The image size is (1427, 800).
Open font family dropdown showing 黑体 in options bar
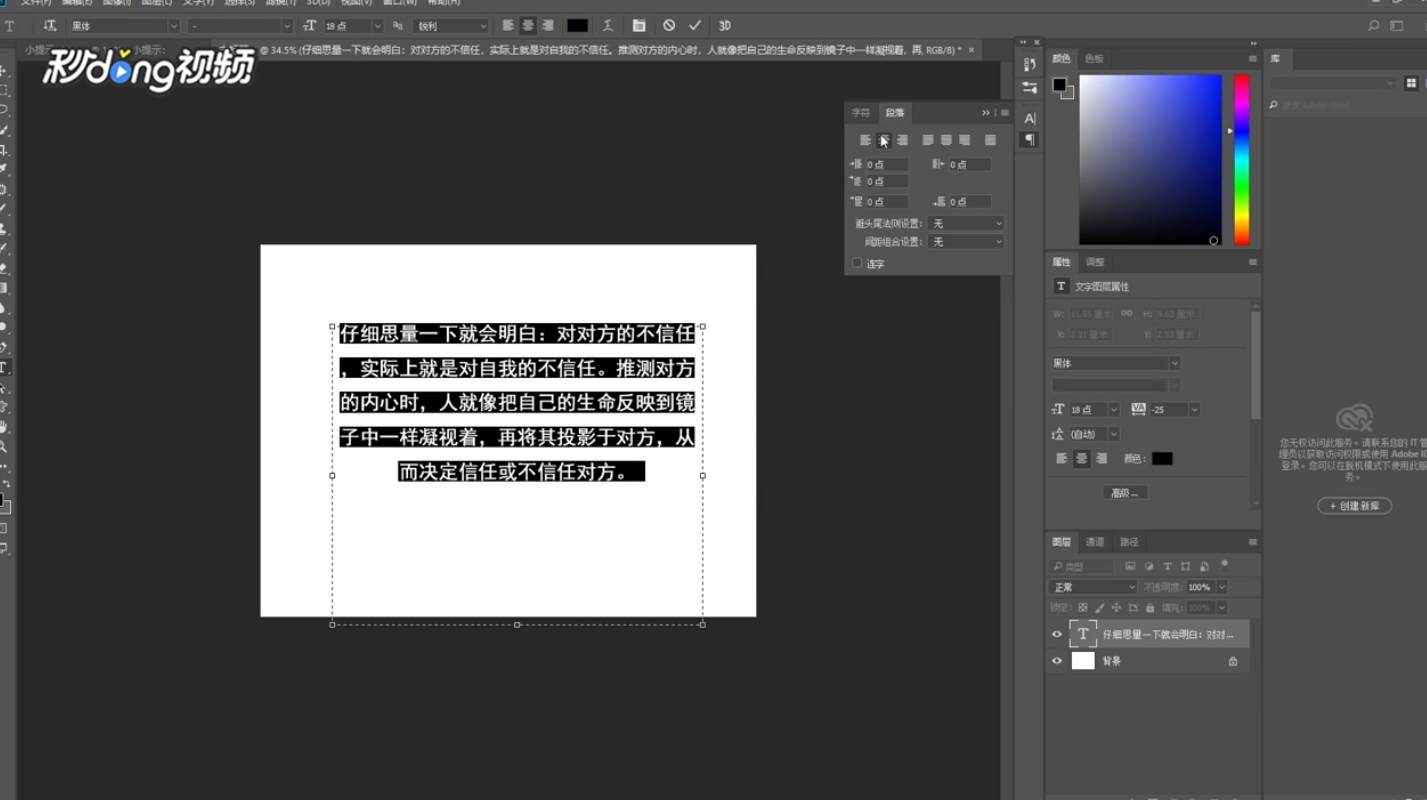pyautogui.click(x=124, y=26)
